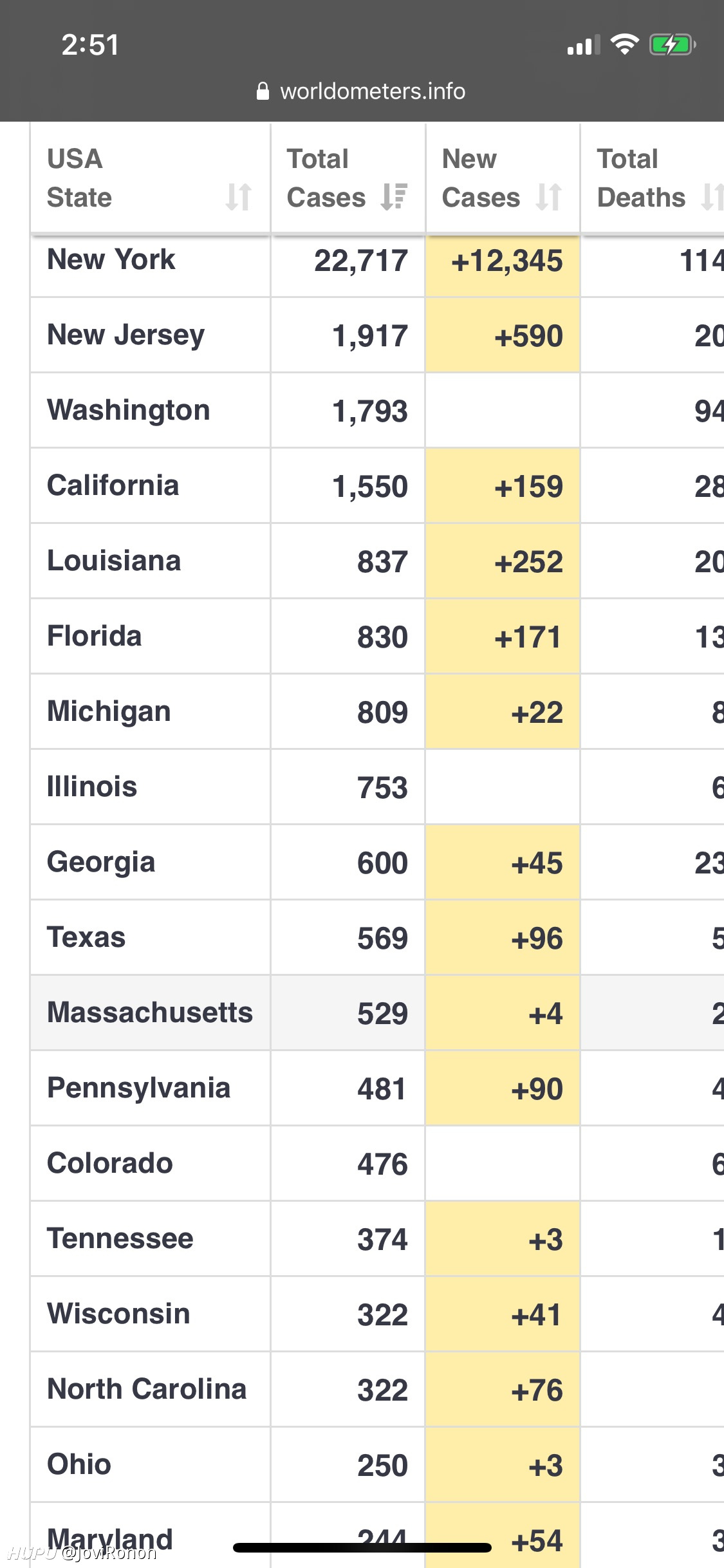Viewport: 724px width, 1568px height.
Task: Select the New Jersey state name
Action: [x=126, y=335]
